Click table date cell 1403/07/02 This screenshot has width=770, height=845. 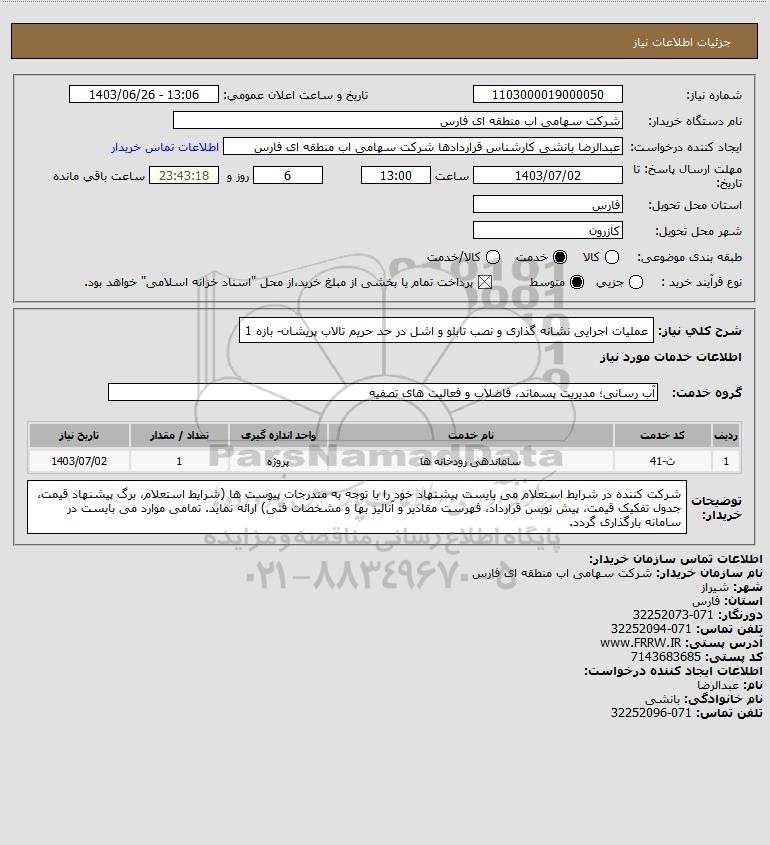click(79, 461)
